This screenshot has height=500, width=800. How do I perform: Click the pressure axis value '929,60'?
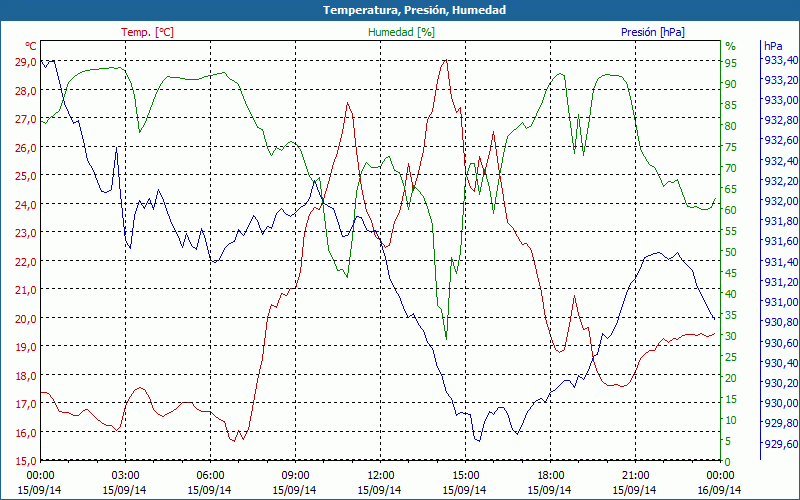(x=781, y=443)
